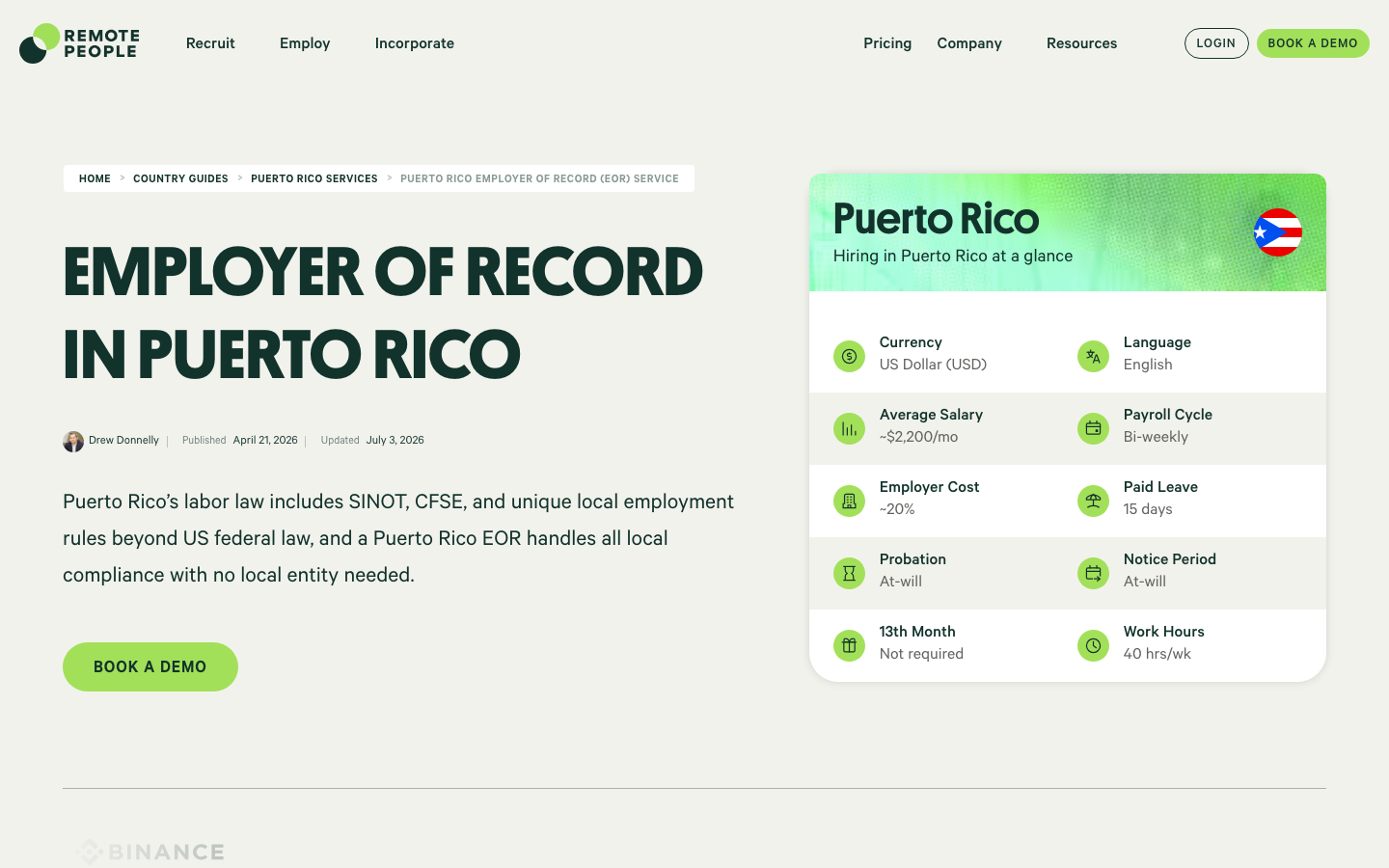Select the Currency dollar icon

point(849,356)
